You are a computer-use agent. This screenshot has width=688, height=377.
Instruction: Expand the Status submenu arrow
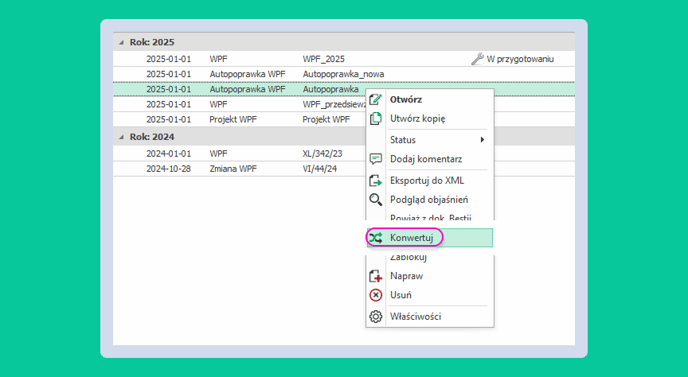tap(482, 140)
